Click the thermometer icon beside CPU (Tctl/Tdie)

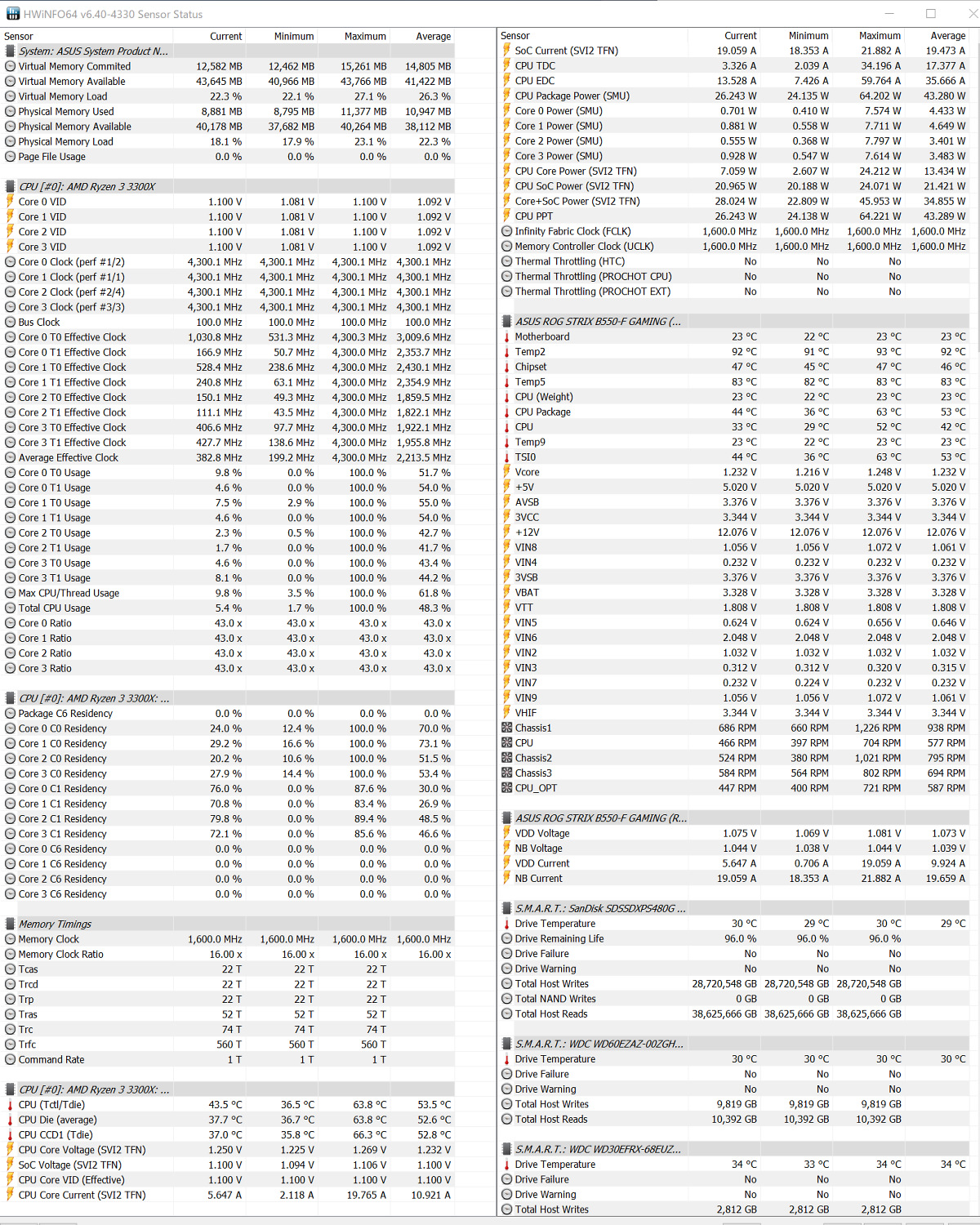point(10,1105)
